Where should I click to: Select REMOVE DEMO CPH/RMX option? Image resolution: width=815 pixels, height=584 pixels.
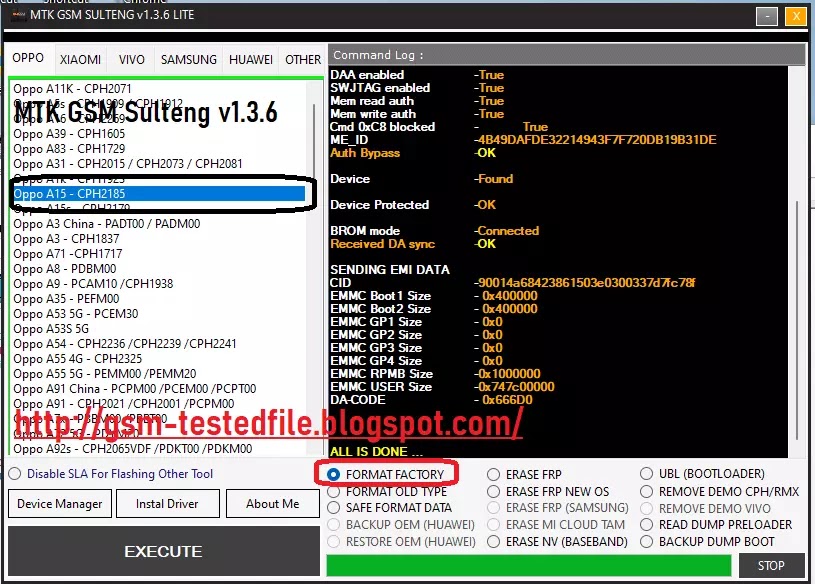(719, 492)
